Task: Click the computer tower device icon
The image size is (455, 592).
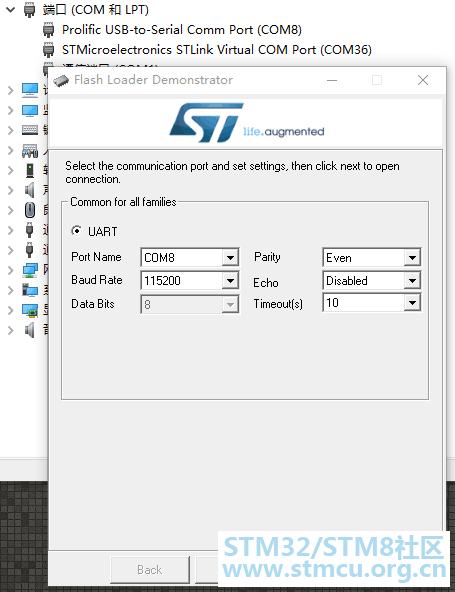Action: point(30,170)
